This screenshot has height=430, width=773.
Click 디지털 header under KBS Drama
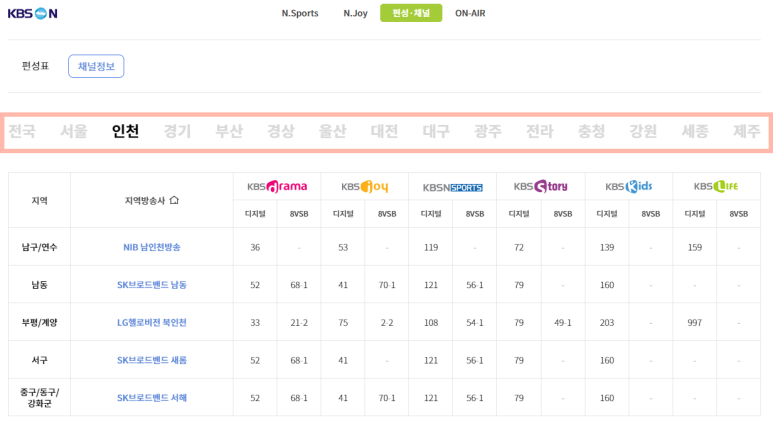pos(255,214)
